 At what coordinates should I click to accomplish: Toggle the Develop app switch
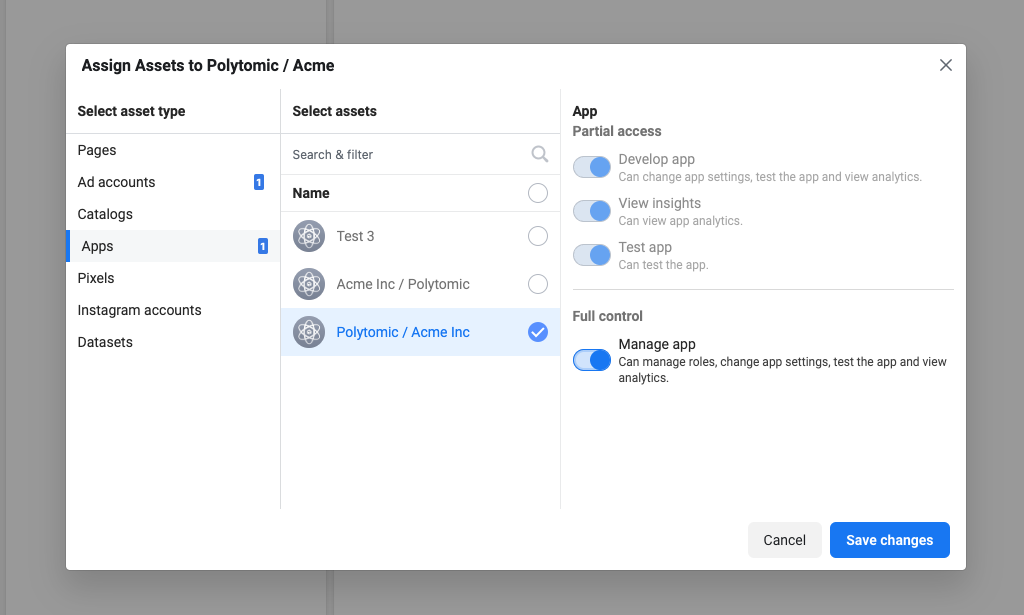[x=592, y=167]
